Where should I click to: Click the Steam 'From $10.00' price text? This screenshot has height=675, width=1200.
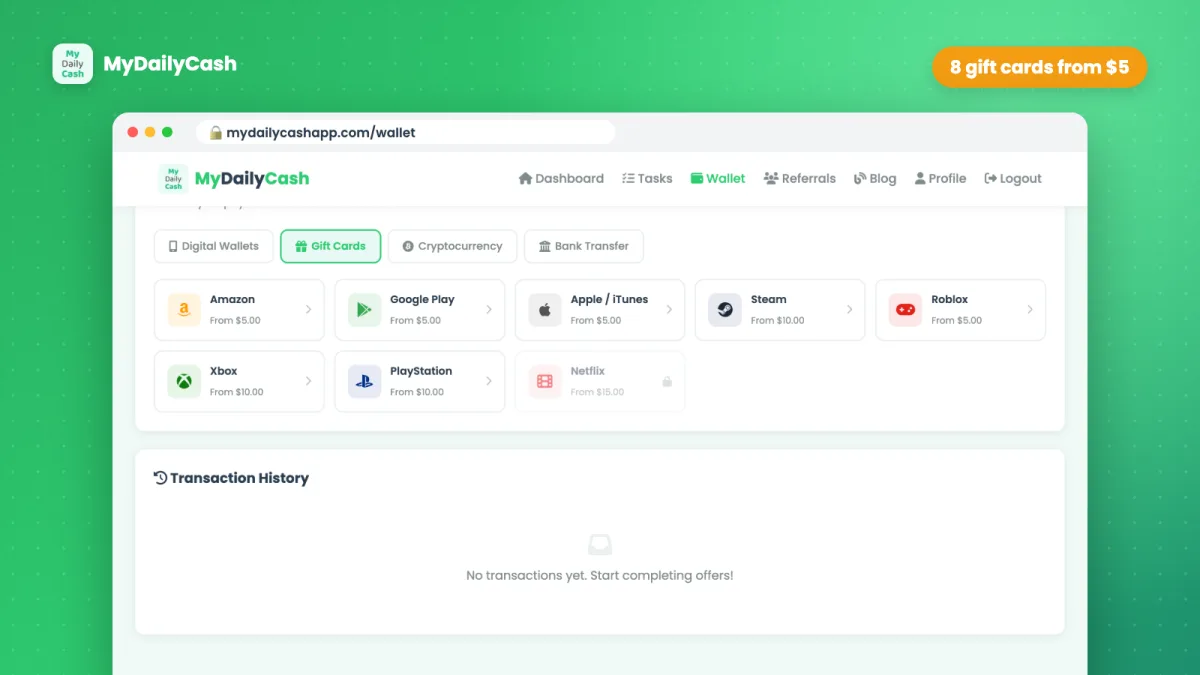pyautogui.click(x=778, y=321)
